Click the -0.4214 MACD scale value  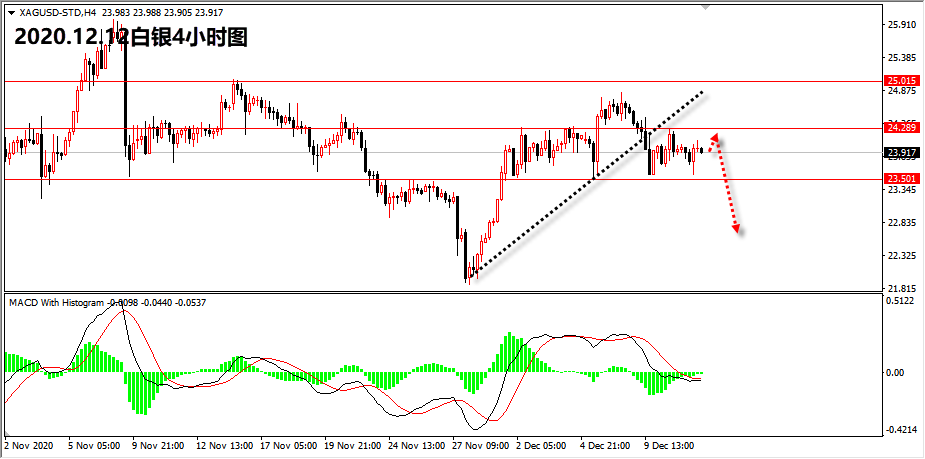pyautogui.click(x=900, y=429)
